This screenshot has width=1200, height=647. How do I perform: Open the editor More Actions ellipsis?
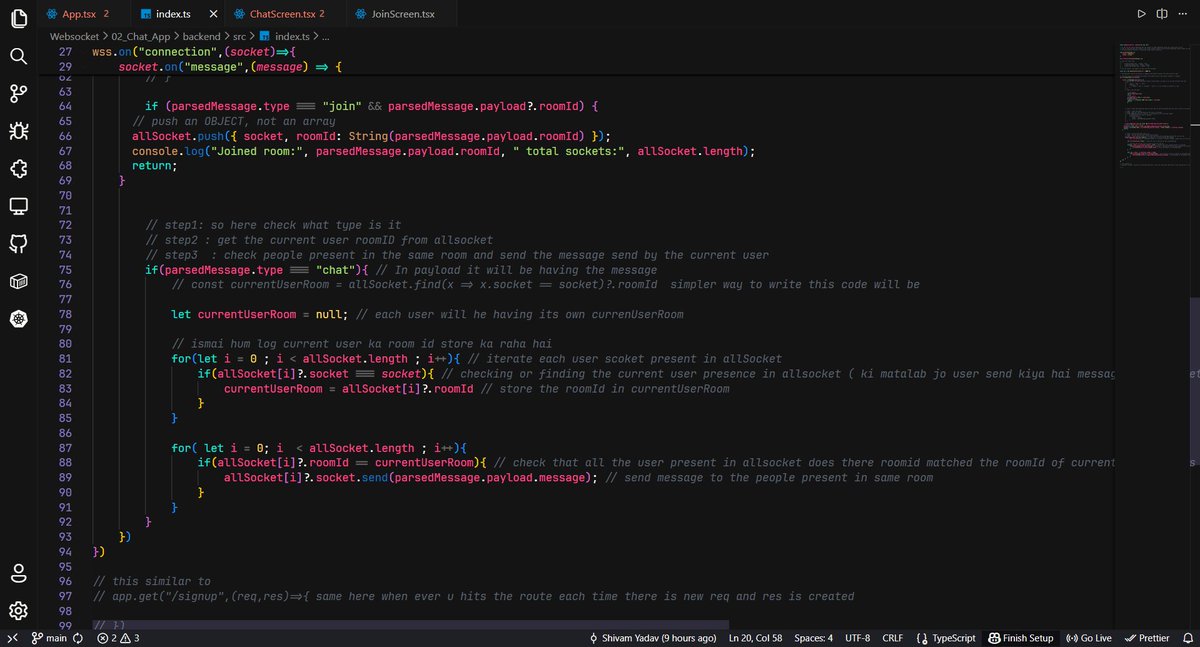[1183, 14]
